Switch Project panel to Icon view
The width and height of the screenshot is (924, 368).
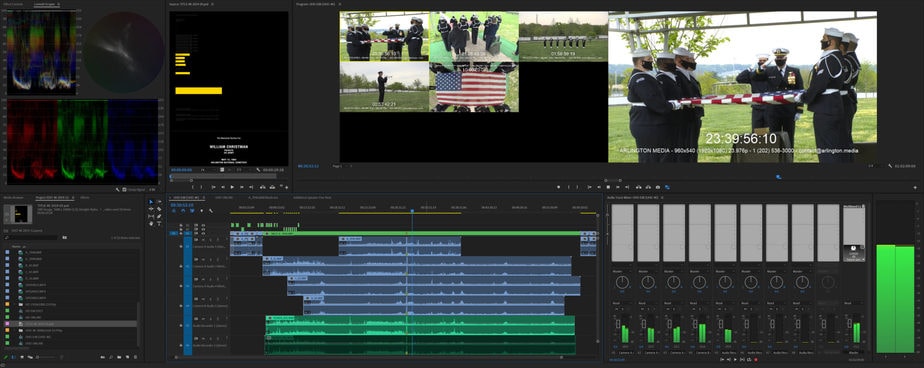[22, 357]
